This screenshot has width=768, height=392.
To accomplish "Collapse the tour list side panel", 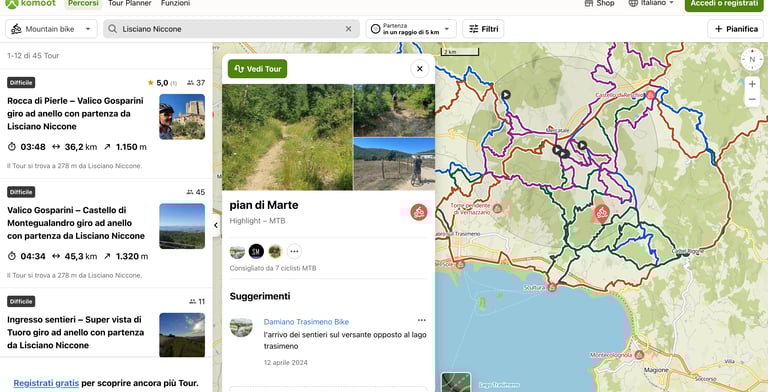I will 216,225.
